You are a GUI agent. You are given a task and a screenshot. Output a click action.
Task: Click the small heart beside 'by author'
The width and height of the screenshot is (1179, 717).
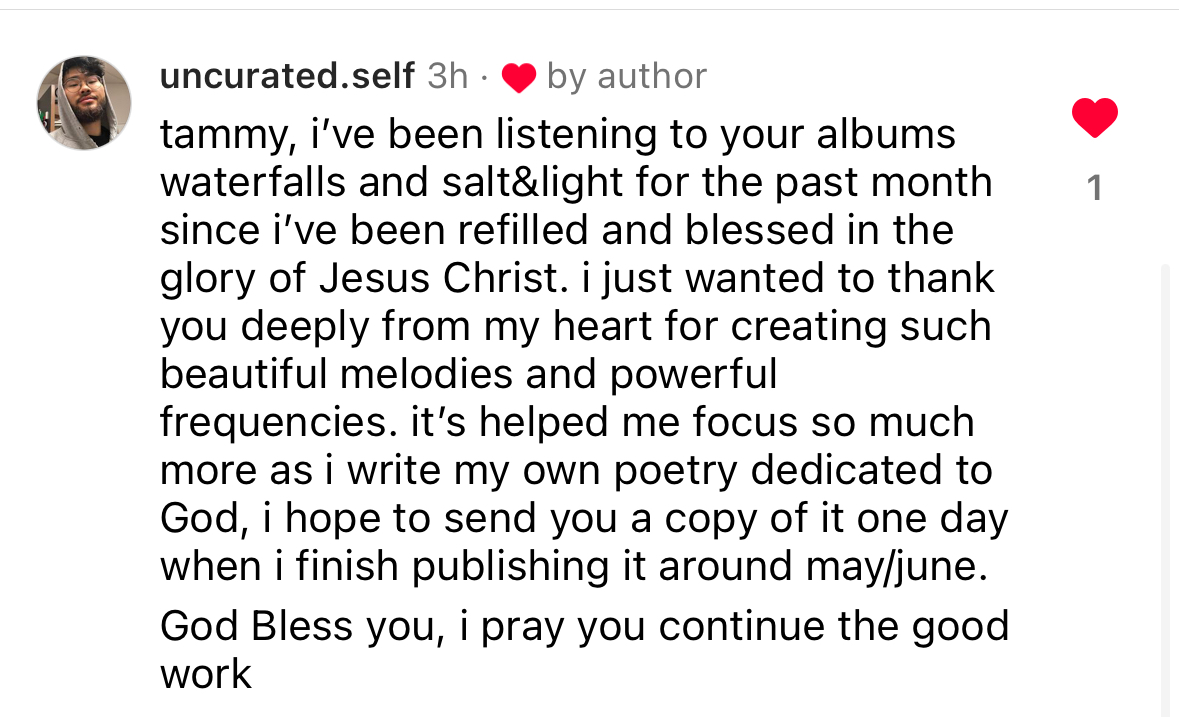point(519,77)
